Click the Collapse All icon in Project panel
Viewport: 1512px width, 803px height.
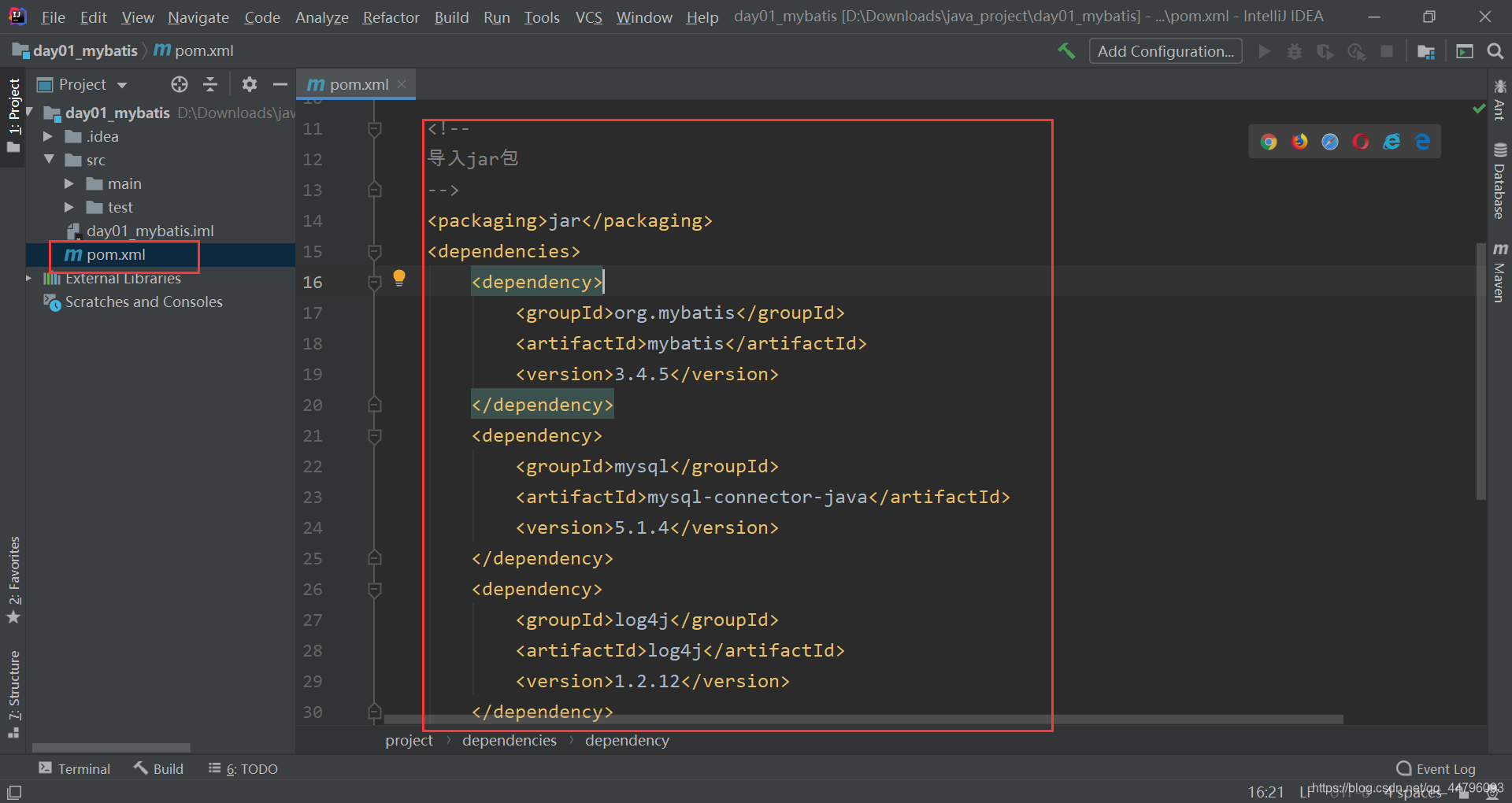(x=210, y=84)
